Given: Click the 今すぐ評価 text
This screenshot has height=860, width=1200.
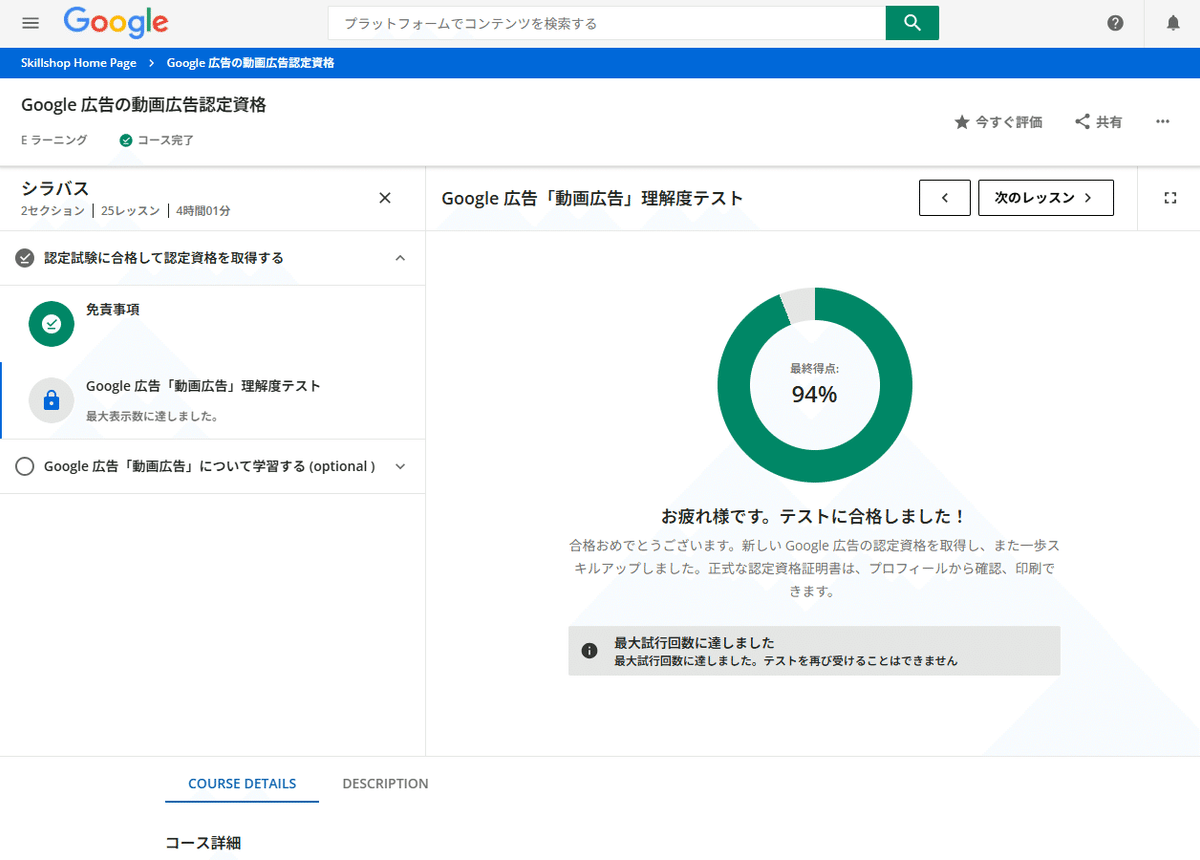Looking at the screenshot, I should [1009, 122].
